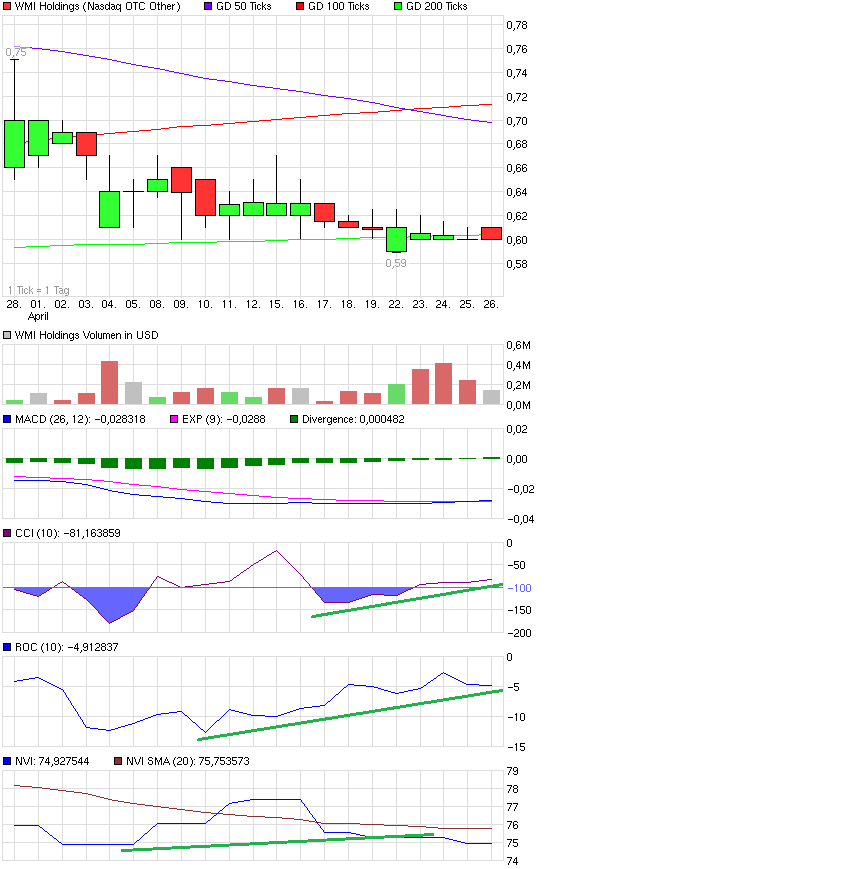Click the red GD 100 Ticks swatch
The height and width of the screenshot is (869, 866).
[x=300, y=7]
